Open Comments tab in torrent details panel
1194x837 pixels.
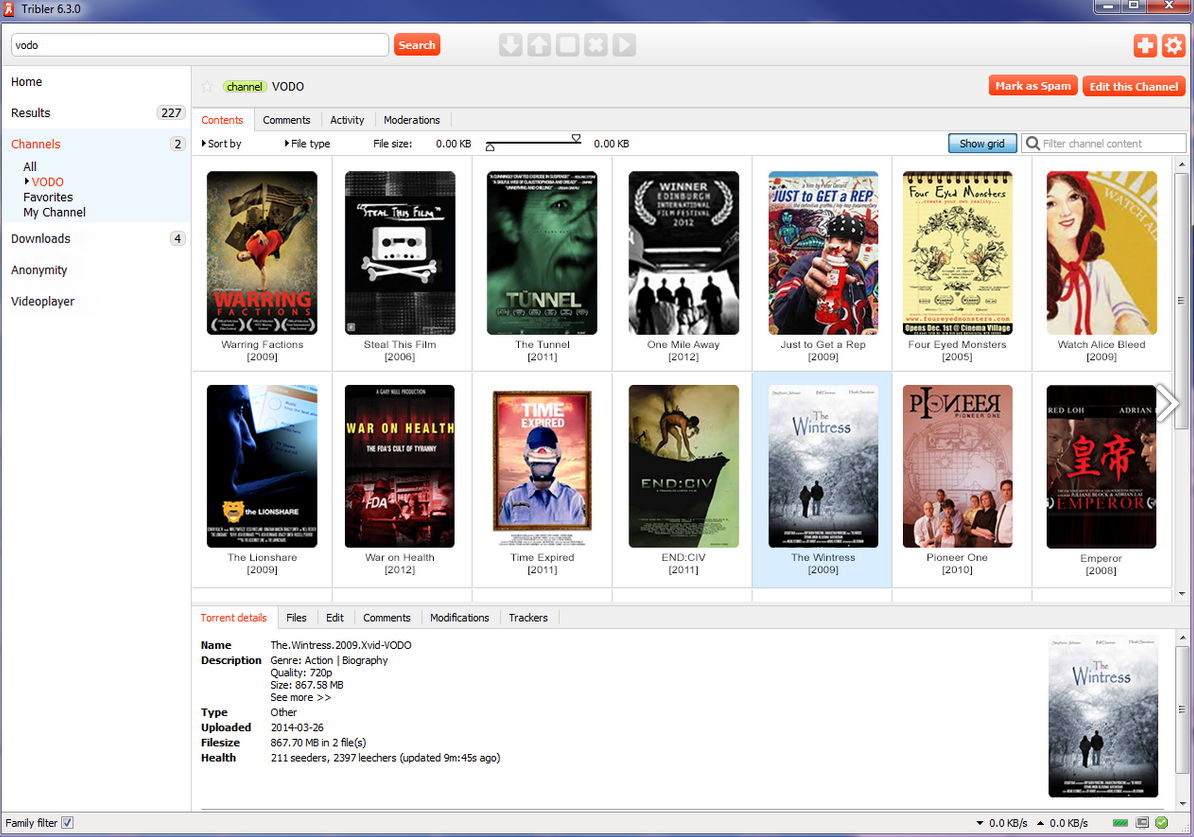pos(386,618)
